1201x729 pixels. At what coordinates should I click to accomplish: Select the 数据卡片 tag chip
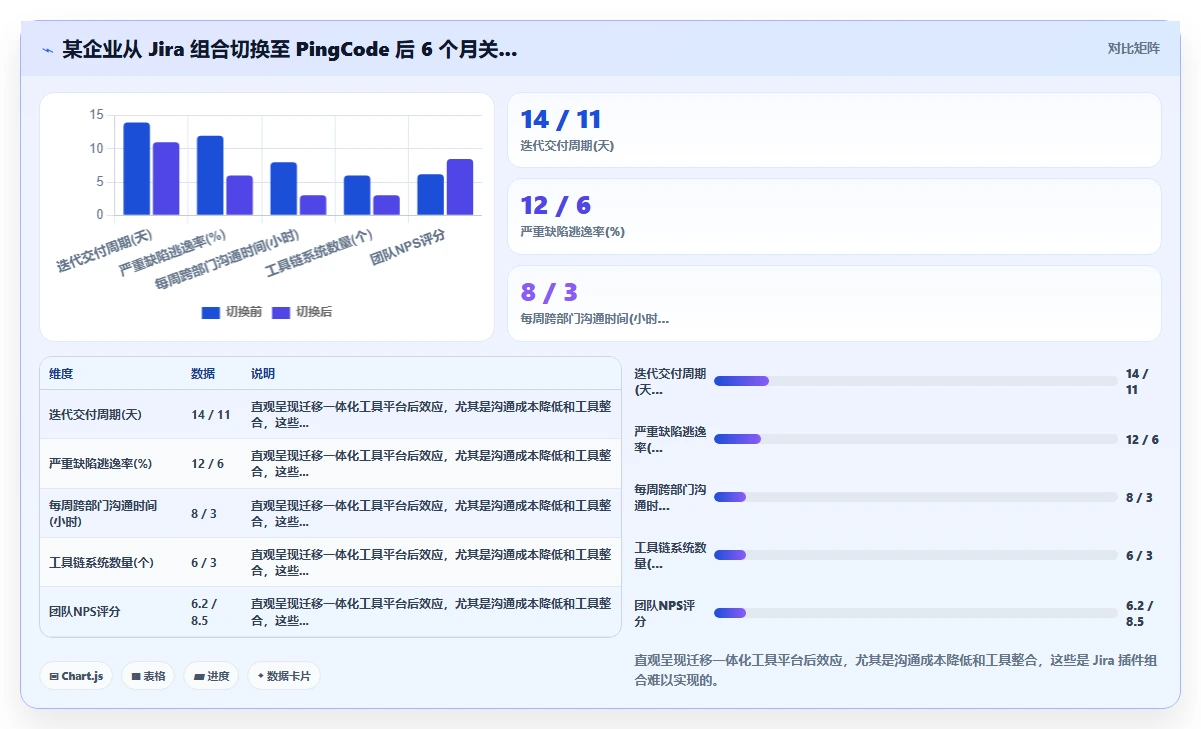(284, 676)
